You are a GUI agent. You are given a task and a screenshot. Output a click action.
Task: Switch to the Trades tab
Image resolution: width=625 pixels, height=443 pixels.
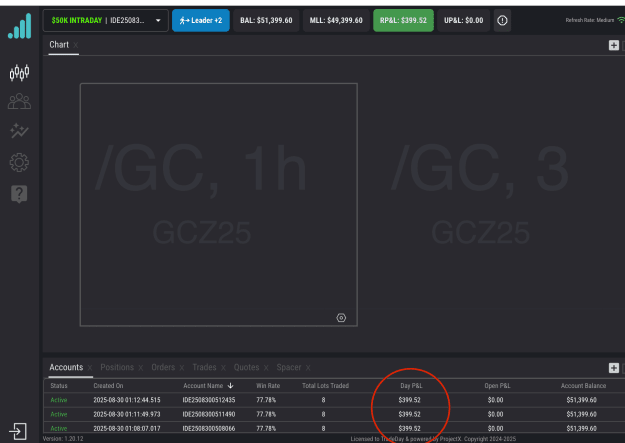tap(204, 367)
